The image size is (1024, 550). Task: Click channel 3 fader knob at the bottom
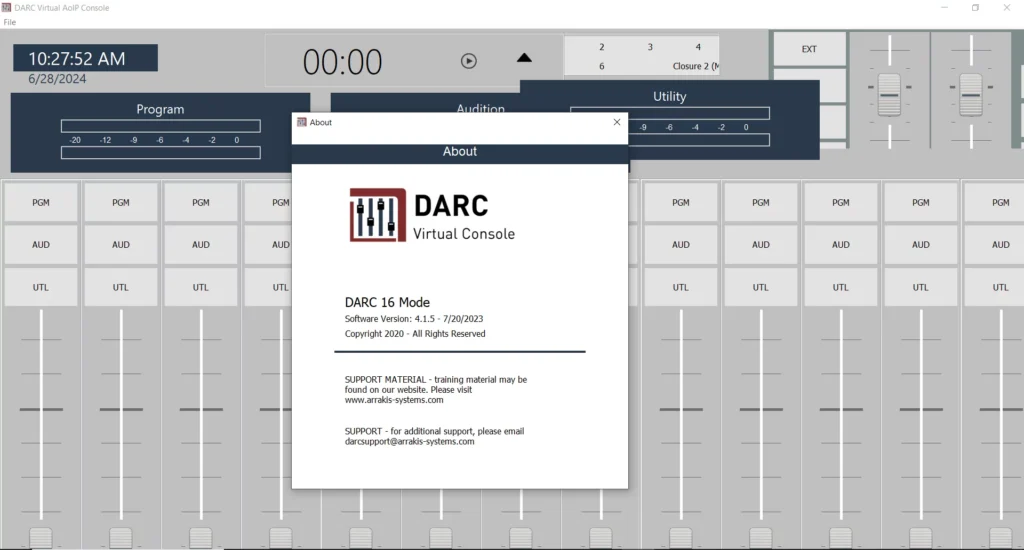click(200, 538)
